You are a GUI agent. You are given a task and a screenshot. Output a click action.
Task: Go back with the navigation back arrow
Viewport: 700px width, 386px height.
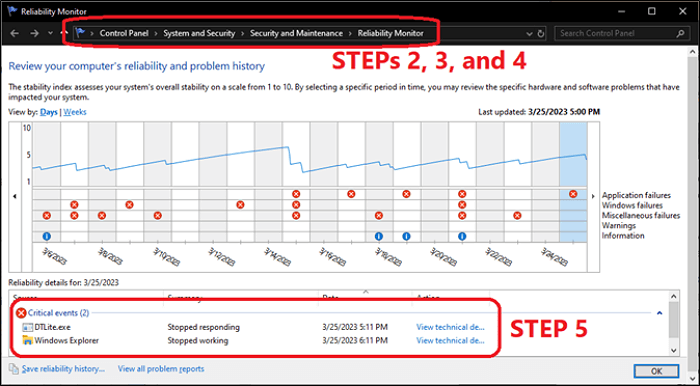coord(14,33)
